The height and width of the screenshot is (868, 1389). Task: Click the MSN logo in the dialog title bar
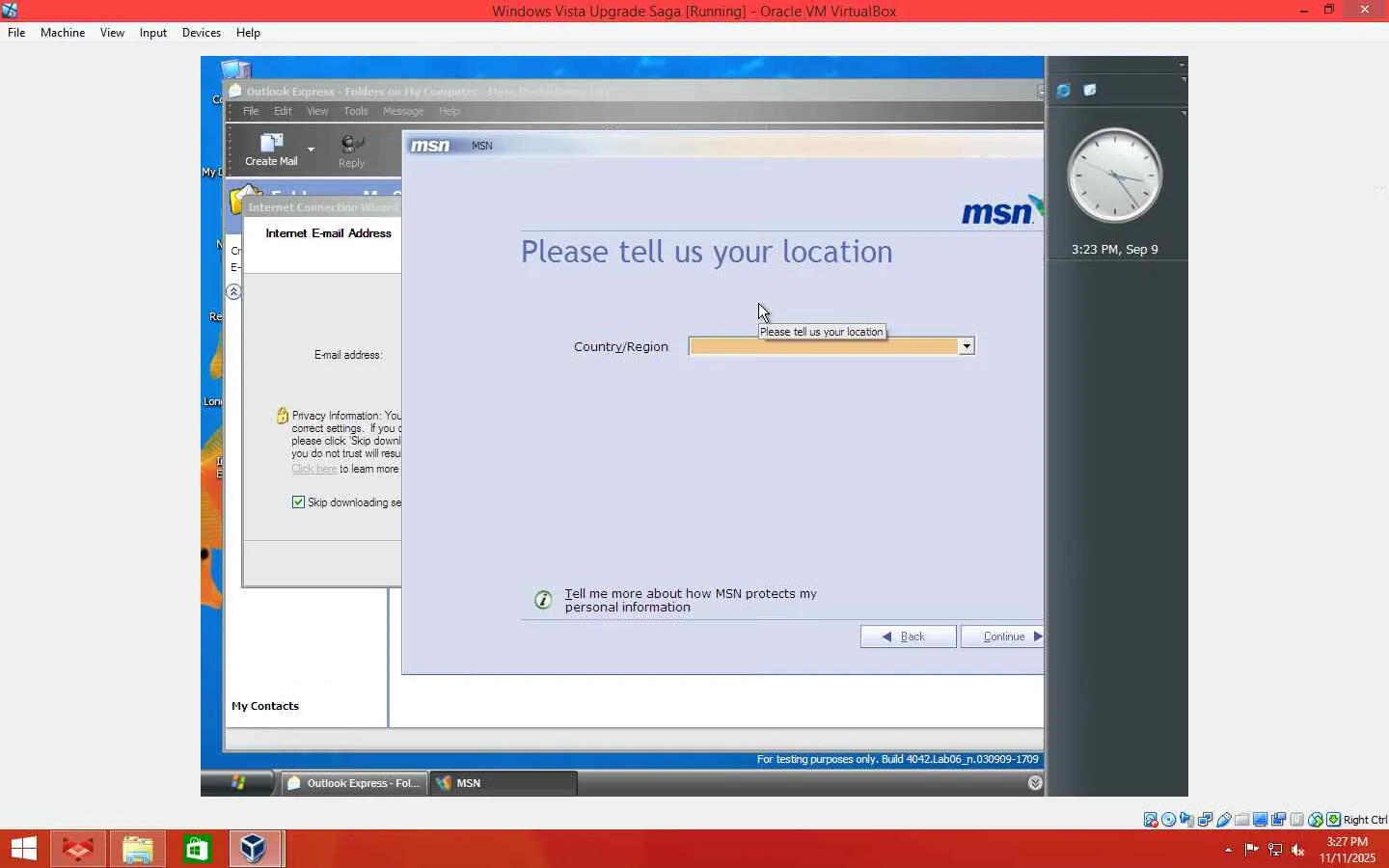pos(429,146)
